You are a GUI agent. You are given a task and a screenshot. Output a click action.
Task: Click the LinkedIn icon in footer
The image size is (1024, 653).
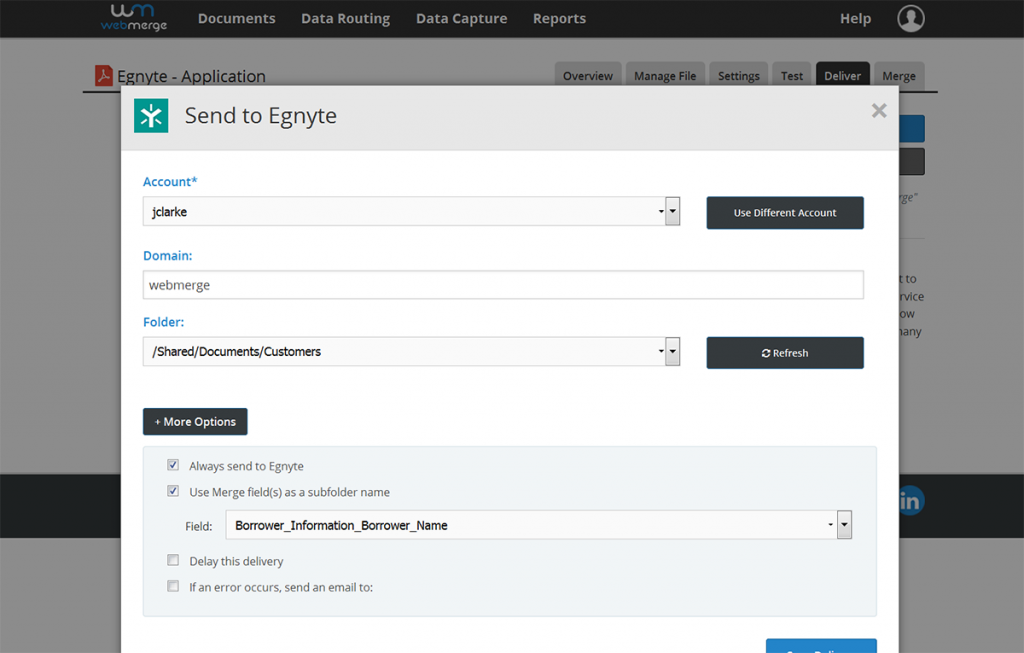909,501
